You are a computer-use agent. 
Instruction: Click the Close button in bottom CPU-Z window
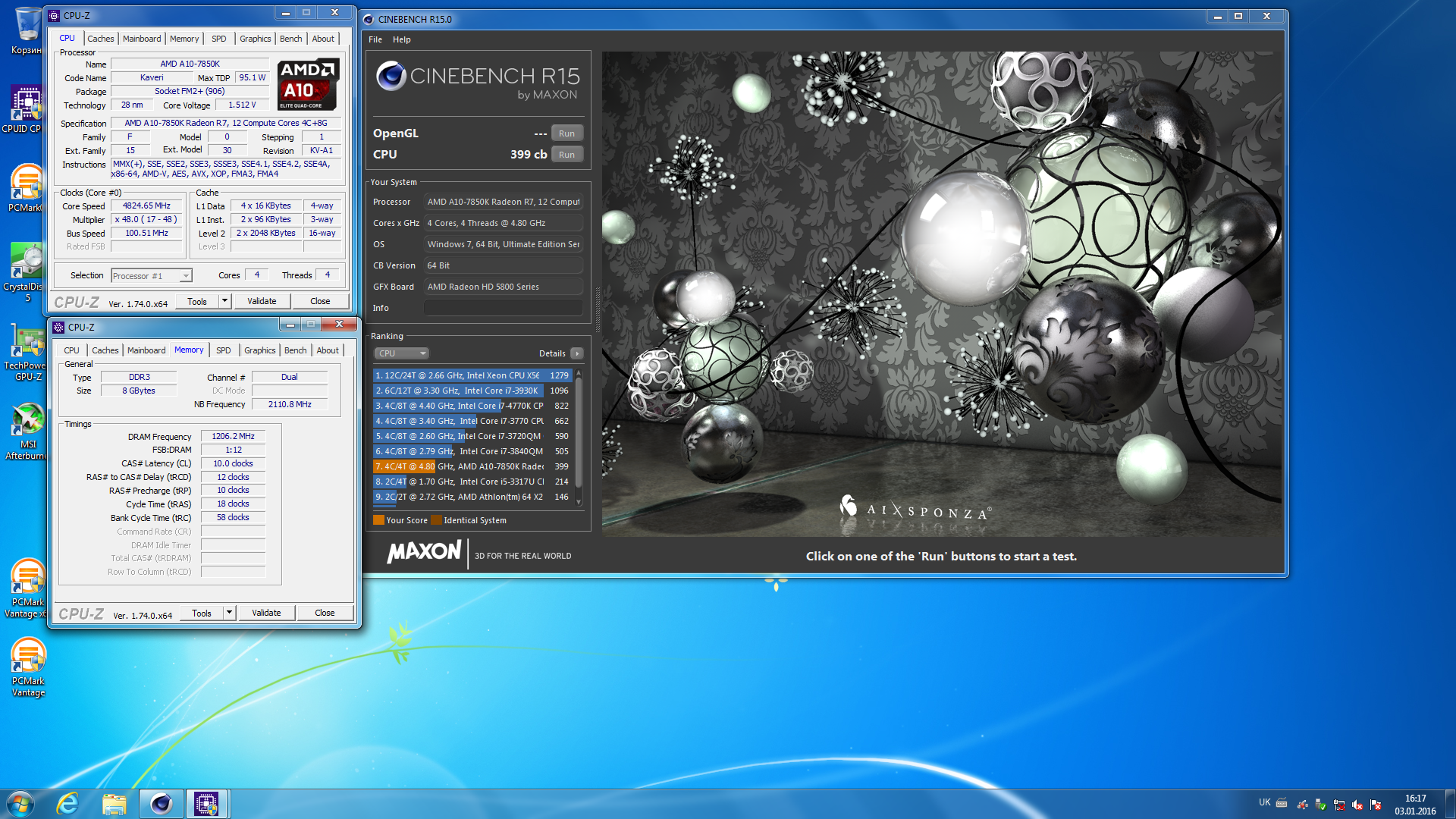(x=325, y=613)
